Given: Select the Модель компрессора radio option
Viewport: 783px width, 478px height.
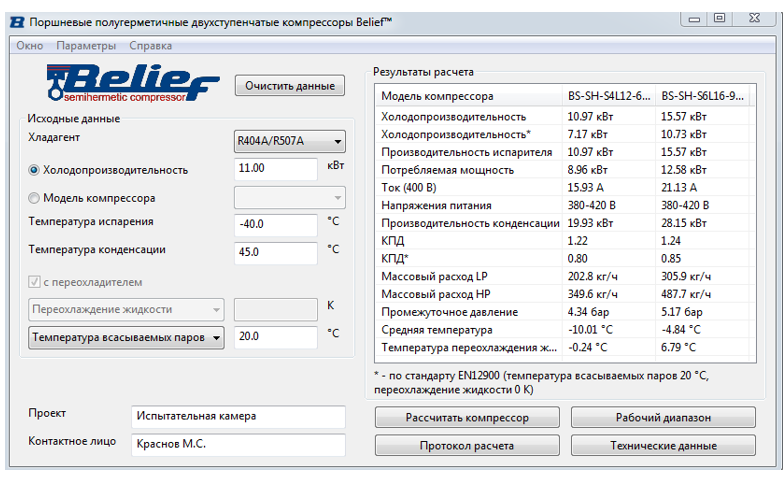Looking at the screenshot, I should tap(35, 198).
